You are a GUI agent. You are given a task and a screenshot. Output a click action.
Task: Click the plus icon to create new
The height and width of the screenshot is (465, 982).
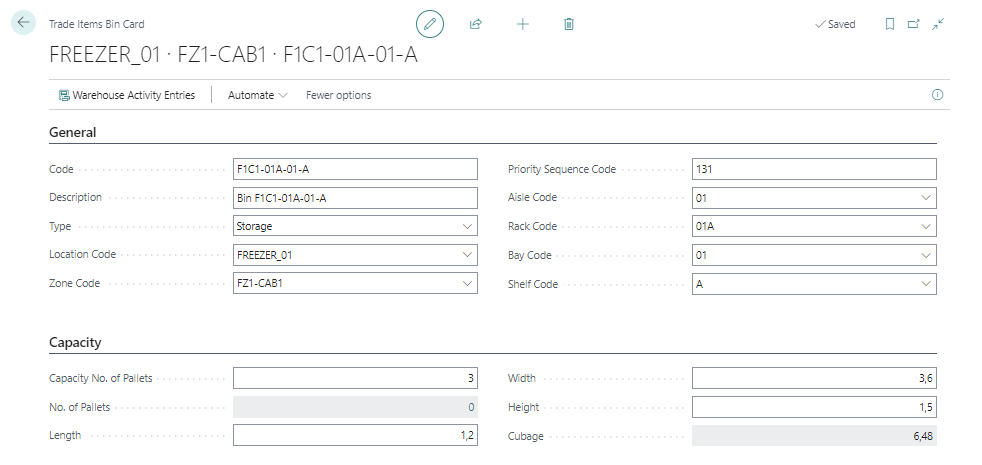(522, 24)
